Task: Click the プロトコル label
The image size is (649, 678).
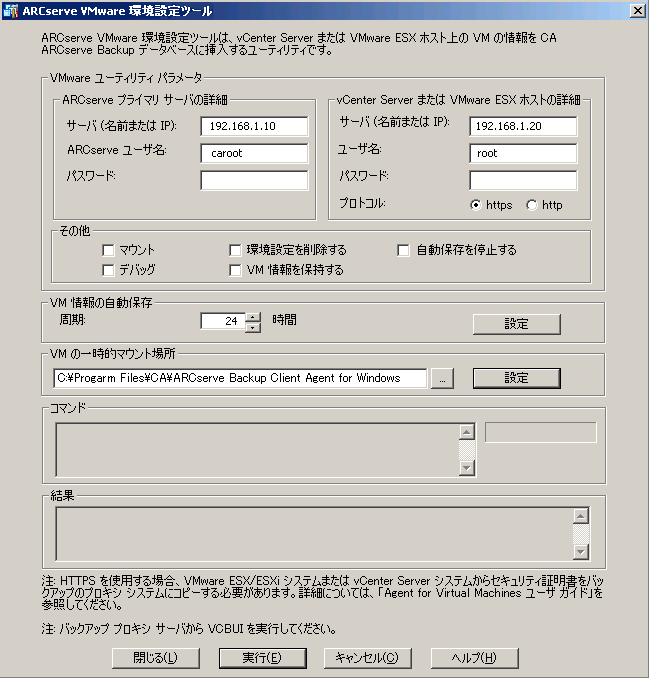Action: tap(362, 203)
